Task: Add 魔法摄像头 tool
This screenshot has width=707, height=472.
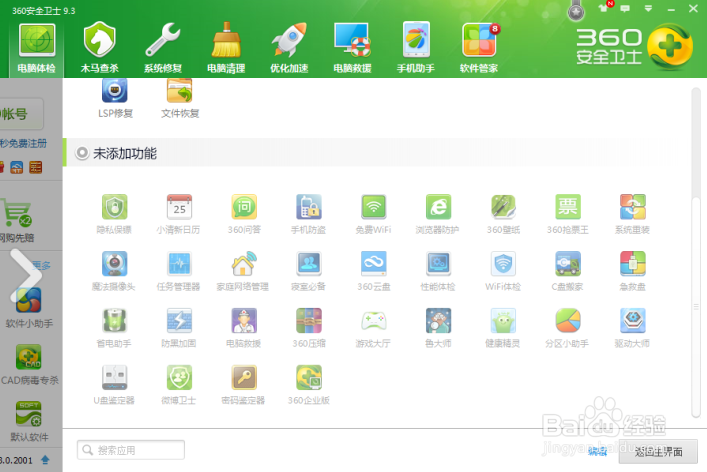Action: click(114, 271)
